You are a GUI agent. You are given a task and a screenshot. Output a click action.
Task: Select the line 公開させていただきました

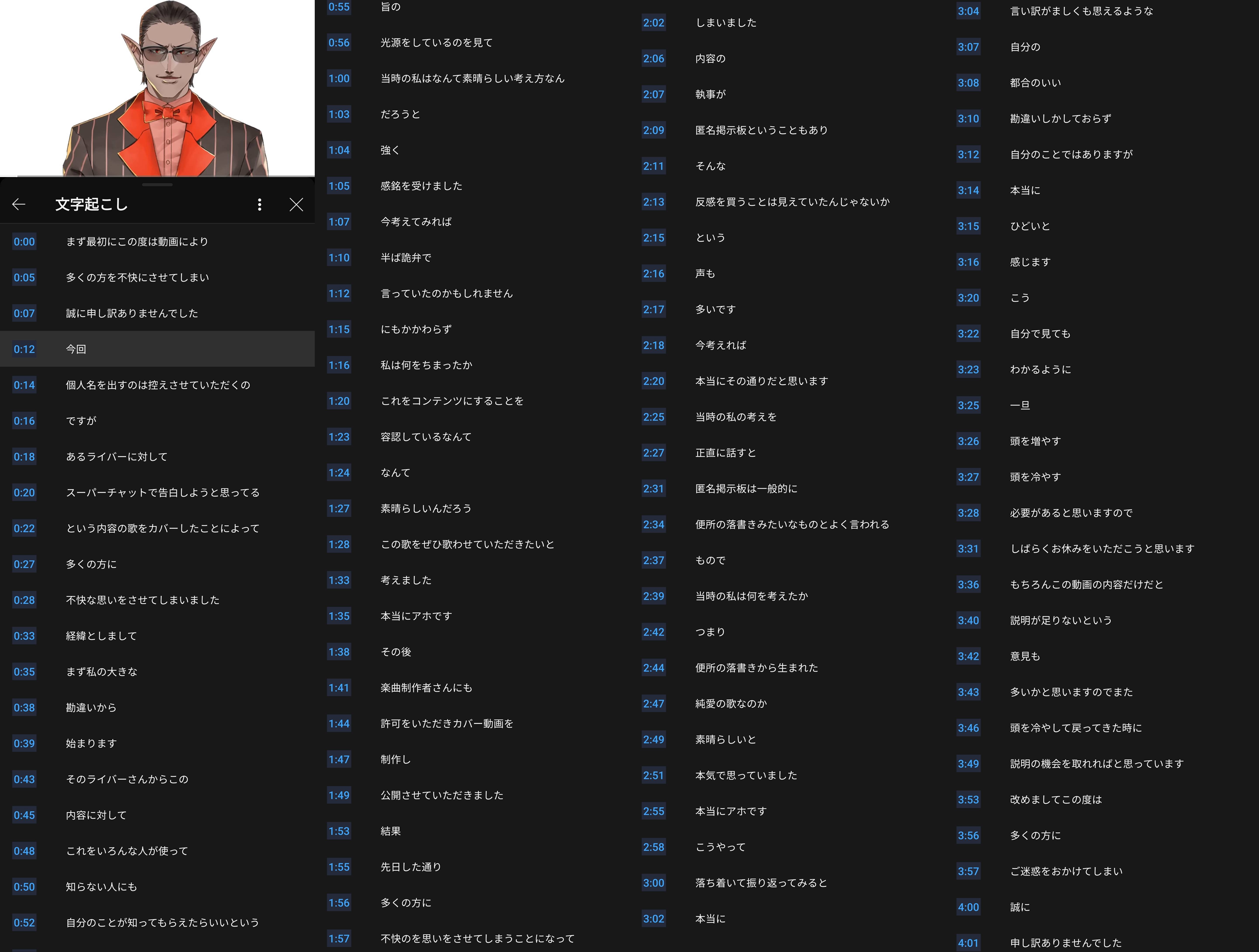coord(442,796)
